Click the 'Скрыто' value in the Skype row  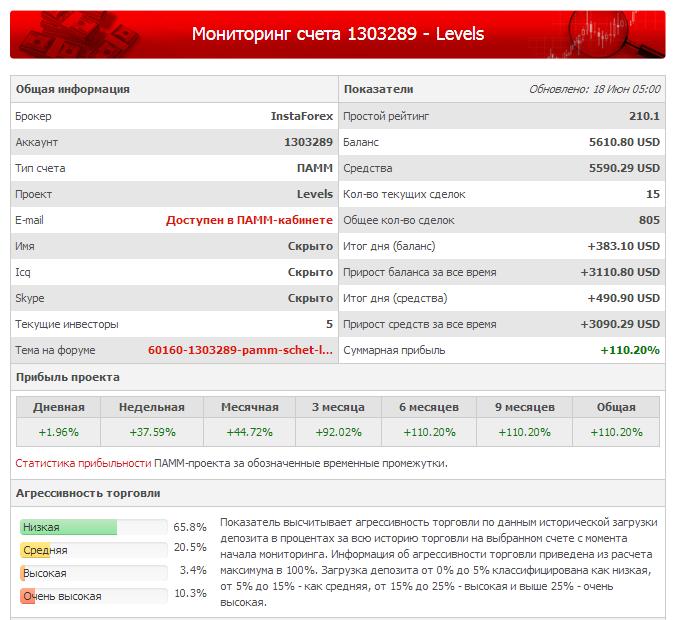coord(310,298)
